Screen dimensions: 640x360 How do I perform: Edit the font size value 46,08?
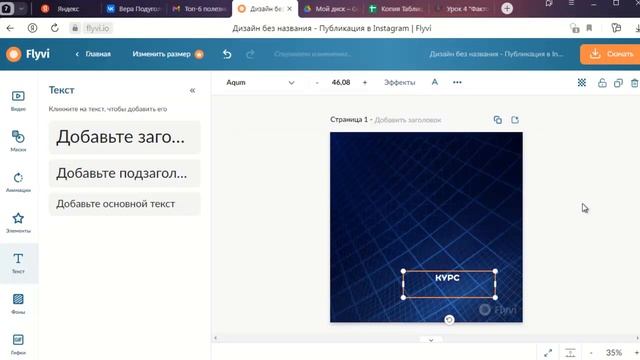click(x=341, y=82)
